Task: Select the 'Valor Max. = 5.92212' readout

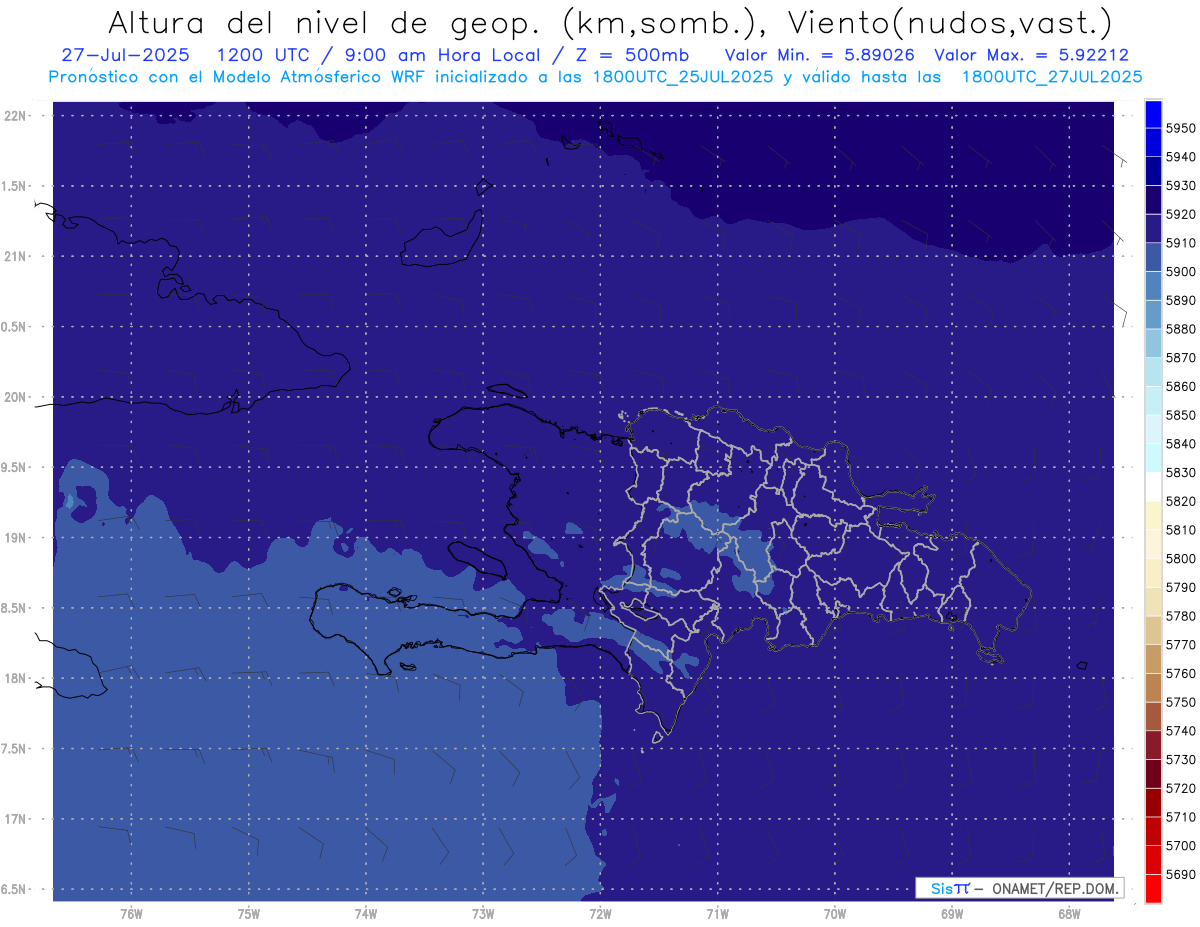Action: 1031,55
